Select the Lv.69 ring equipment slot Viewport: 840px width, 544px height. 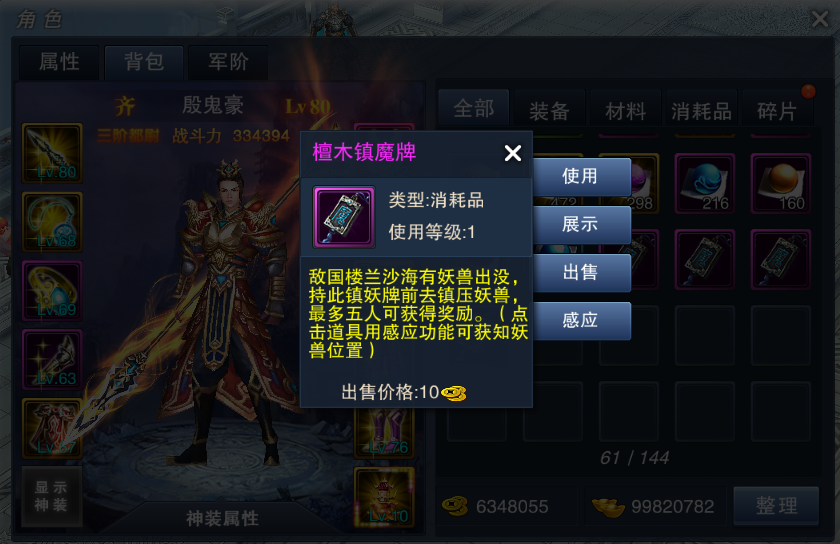[52, 290]
